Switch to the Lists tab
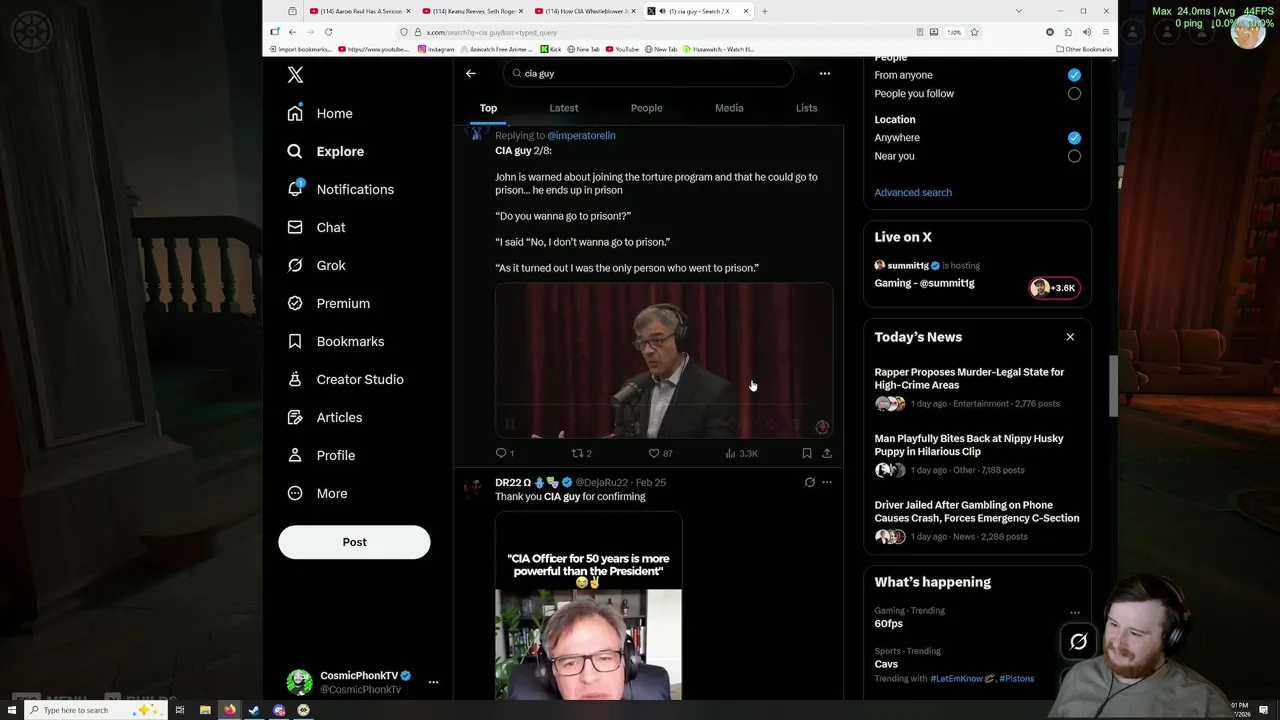The width and height of the screenshot is (1280, 720). (x=807, y=108)
